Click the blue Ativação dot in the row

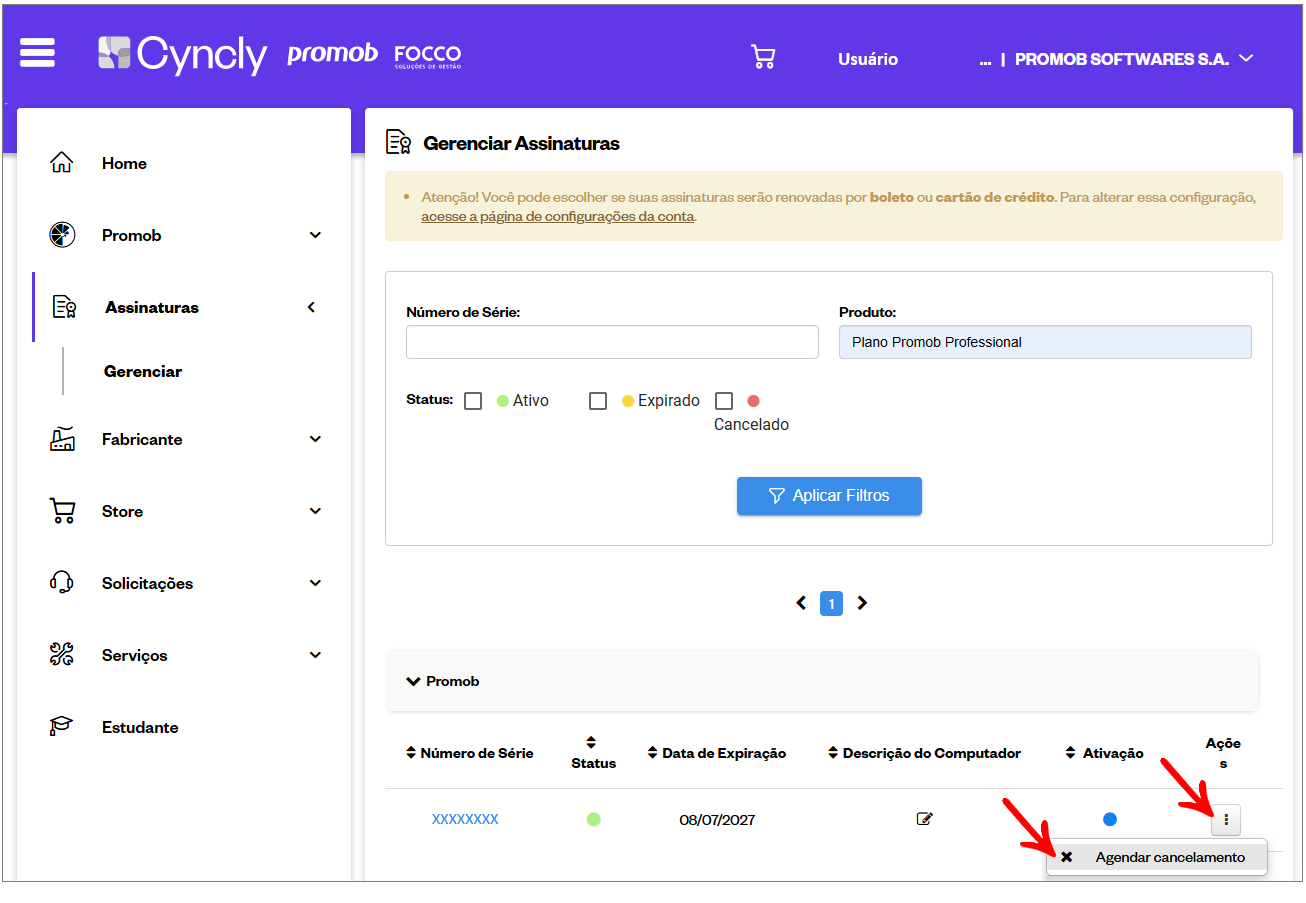[x=1110, y=819]
